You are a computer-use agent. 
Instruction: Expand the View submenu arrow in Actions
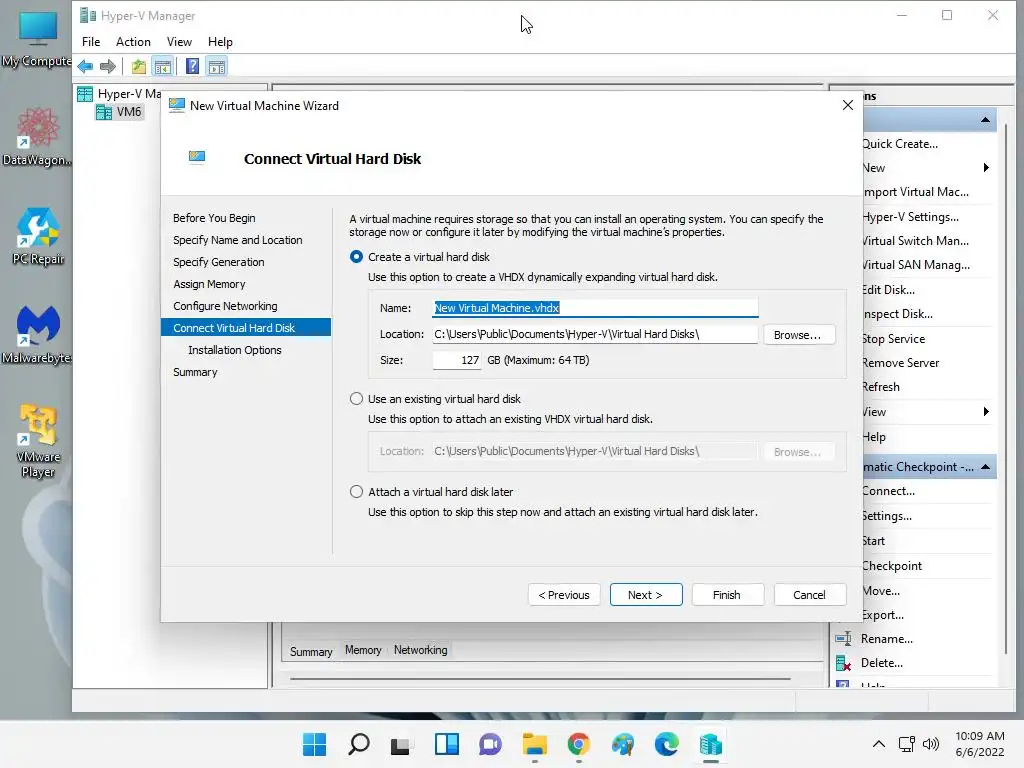pos(986,411)
